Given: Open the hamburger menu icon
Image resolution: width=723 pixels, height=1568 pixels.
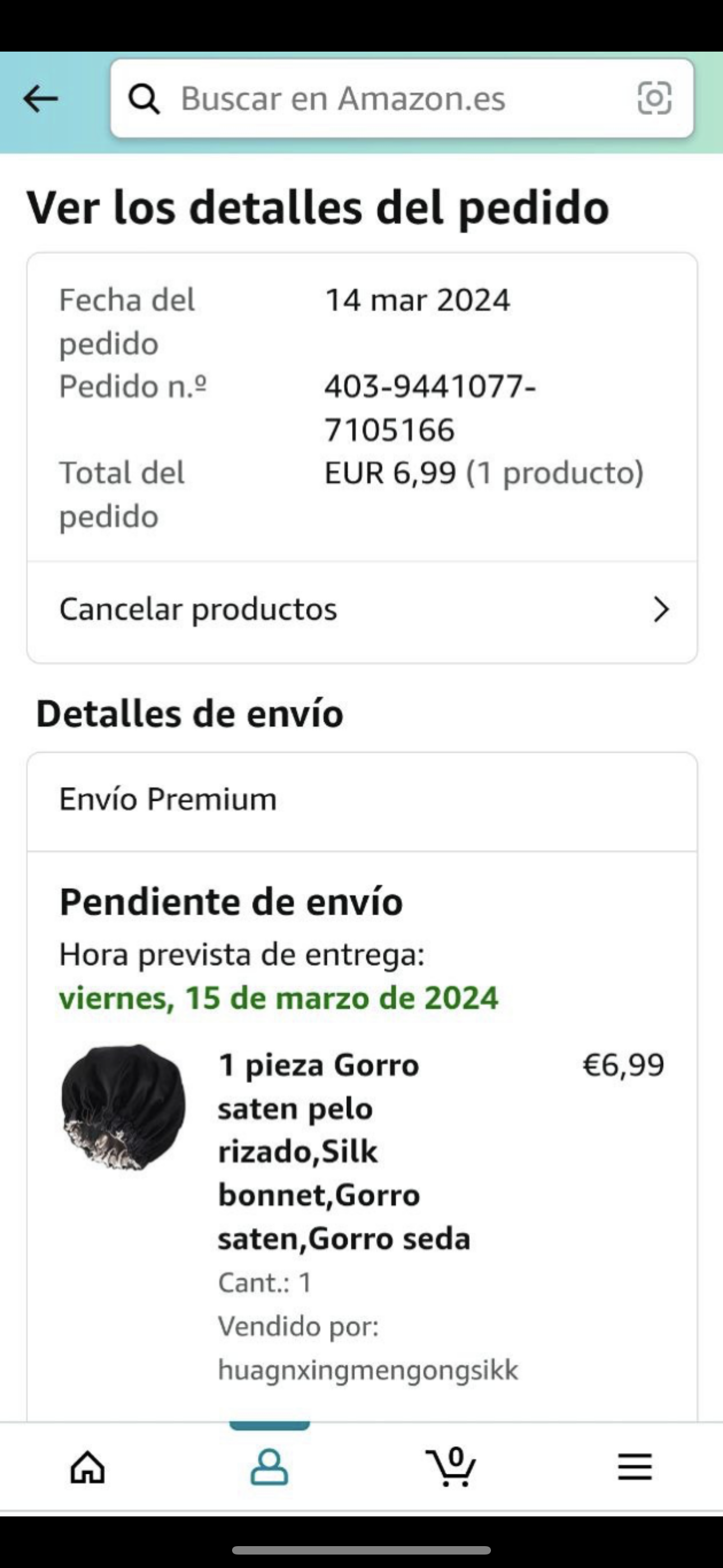Looking at the screenshot, I should point(635,1467).
